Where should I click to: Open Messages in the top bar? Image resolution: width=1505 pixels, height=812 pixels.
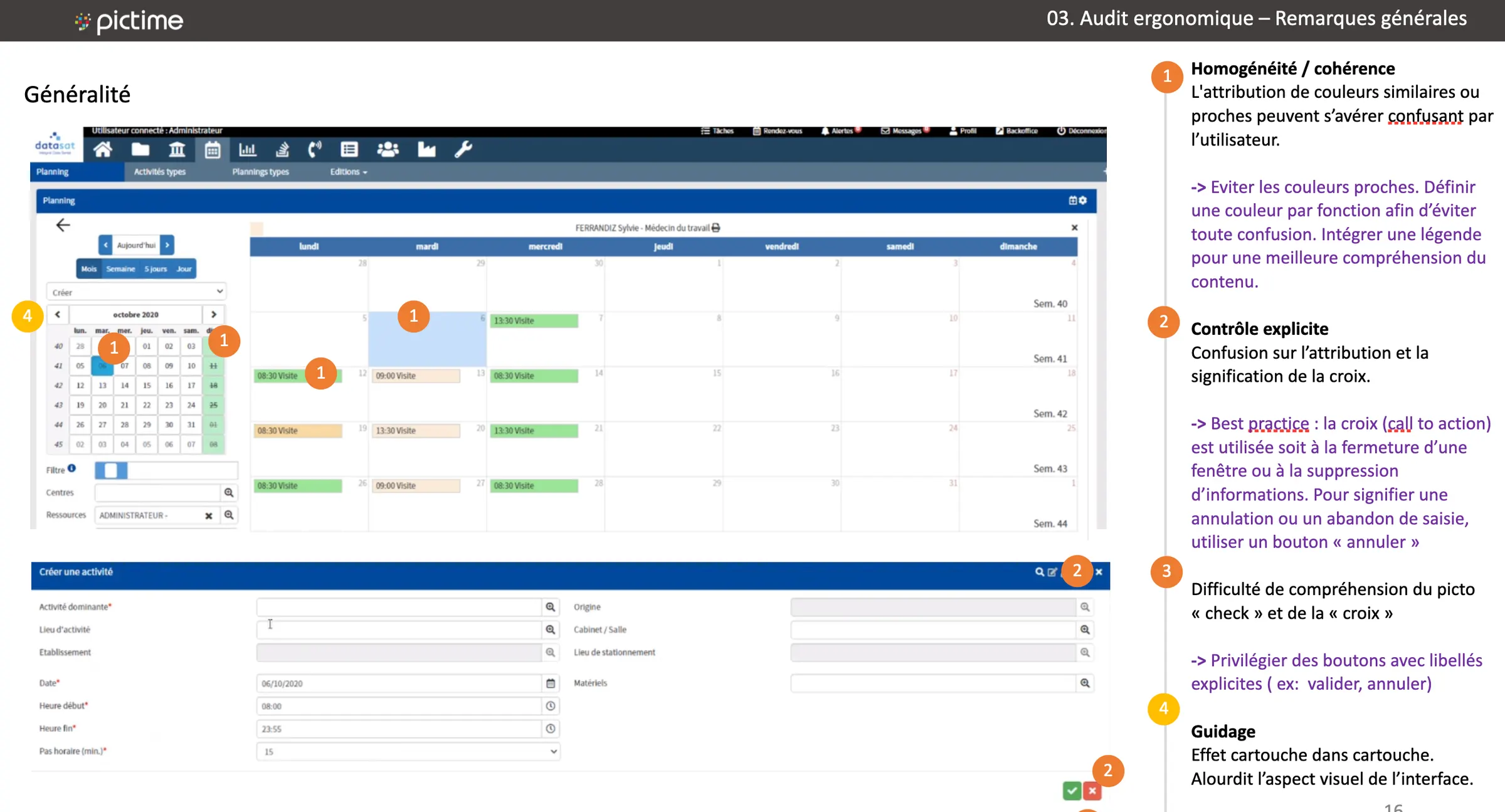click(905, 131)
